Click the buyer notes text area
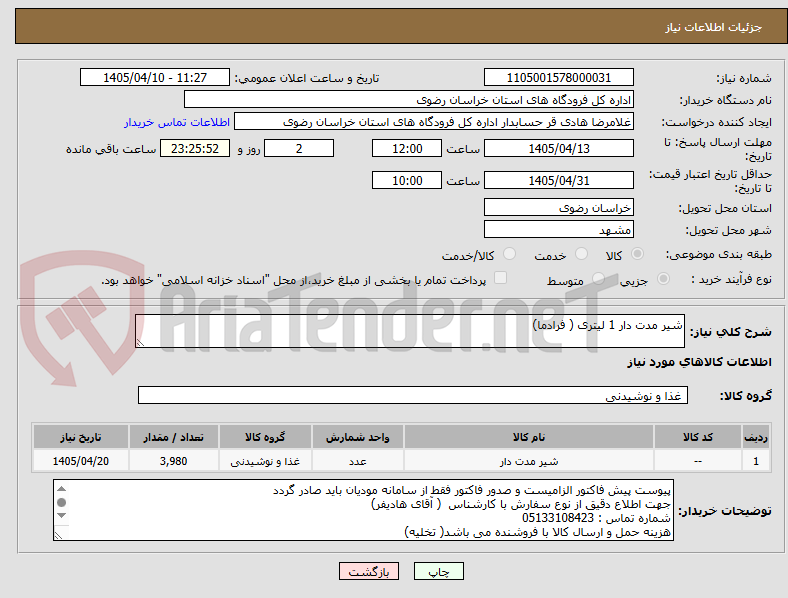 pyautogui.click(x=363, y=510)
